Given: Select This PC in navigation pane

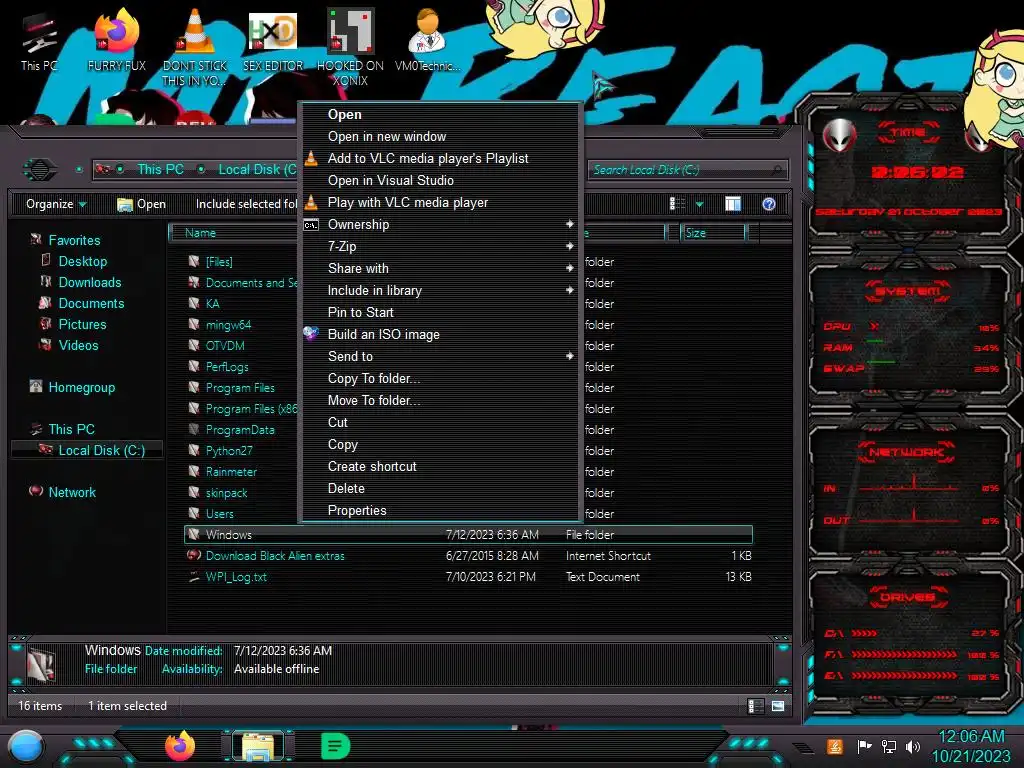Looking at the screenshot, I should pos(71,429).
